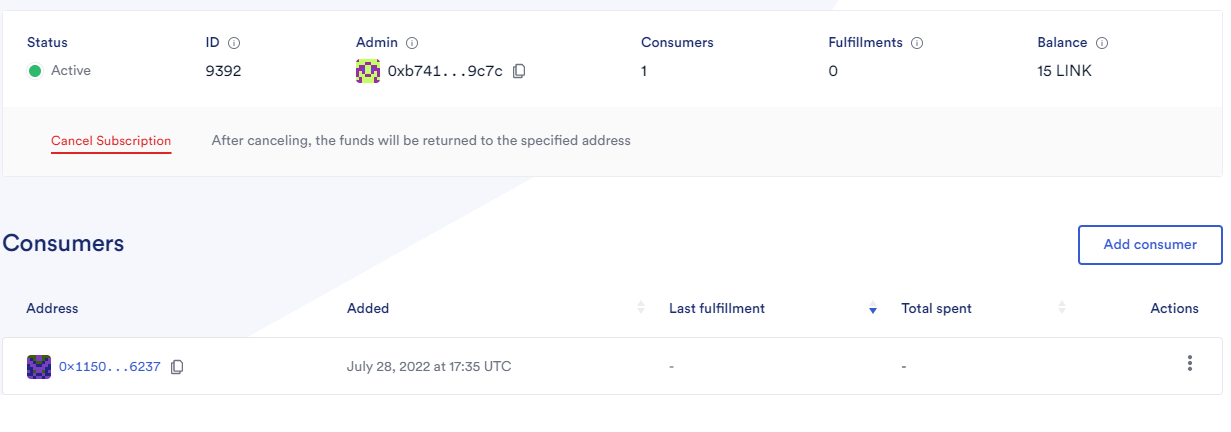This screenshot has width=1231, height=432.
Task: Copy consumer address 0x1150...6237
Action: (177, 367)
